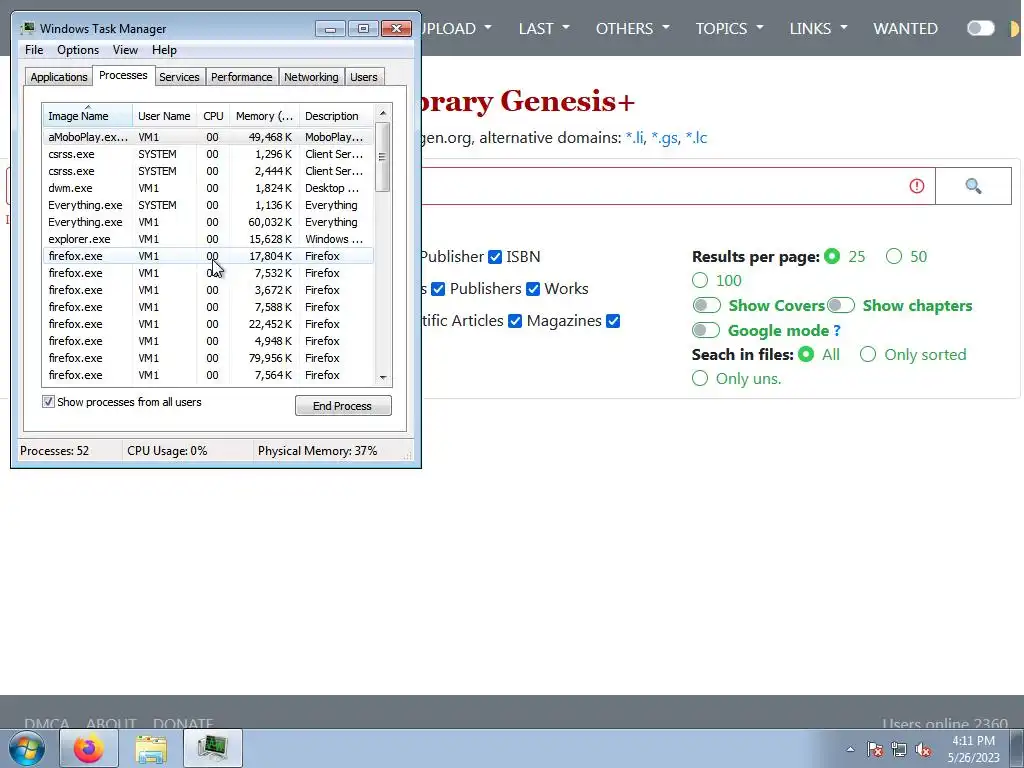Enable the Show Covers toggle
This screenshot has width=1024, height=768.
click(x=707, y=306)
